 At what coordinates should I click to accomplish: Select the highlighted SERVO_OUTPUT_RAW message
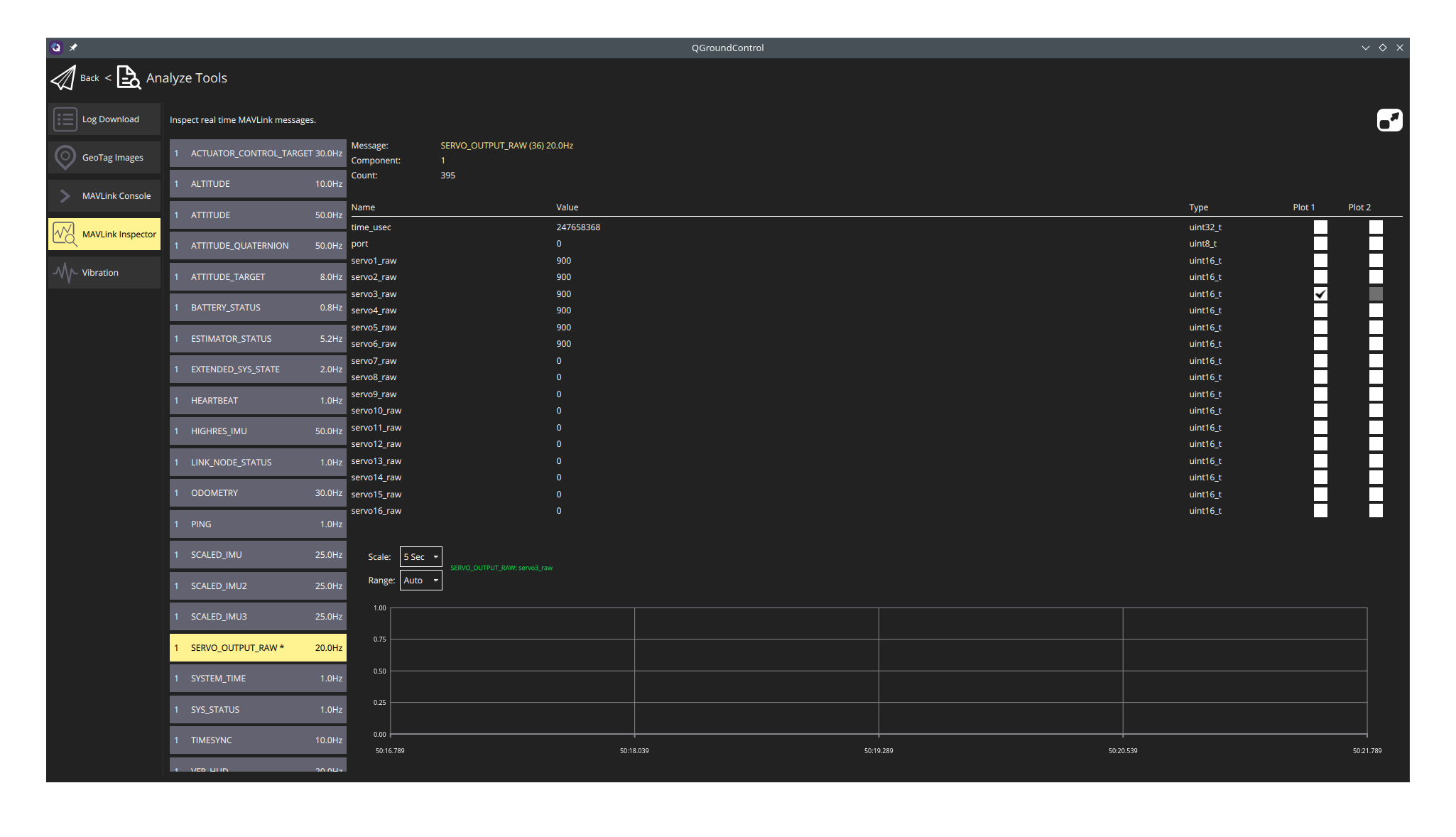tap(258, 648)
